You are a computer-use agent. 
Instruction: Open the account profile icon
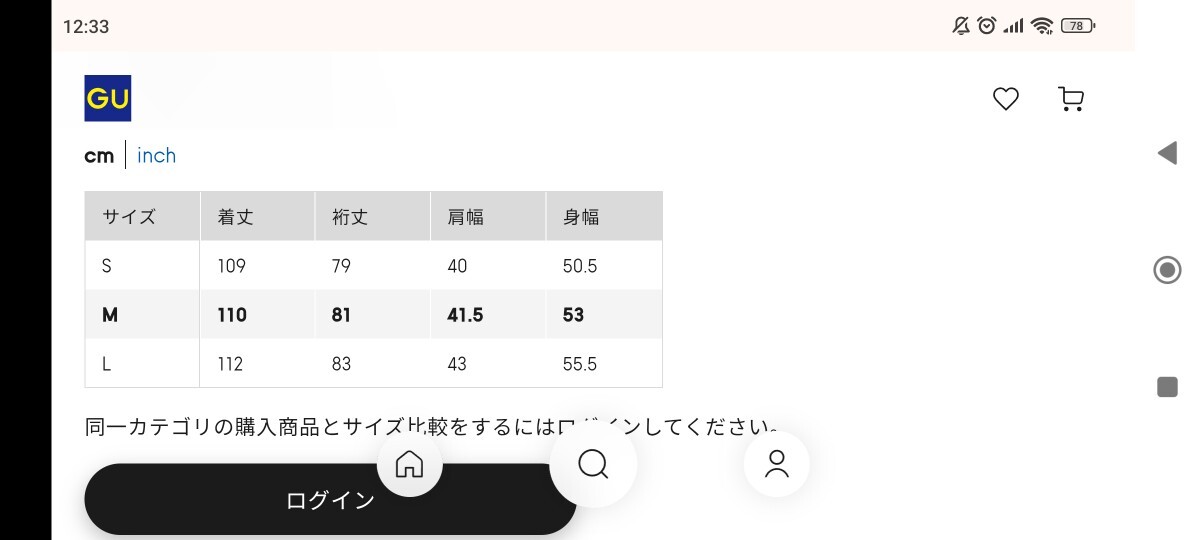[x=776, y=464]
